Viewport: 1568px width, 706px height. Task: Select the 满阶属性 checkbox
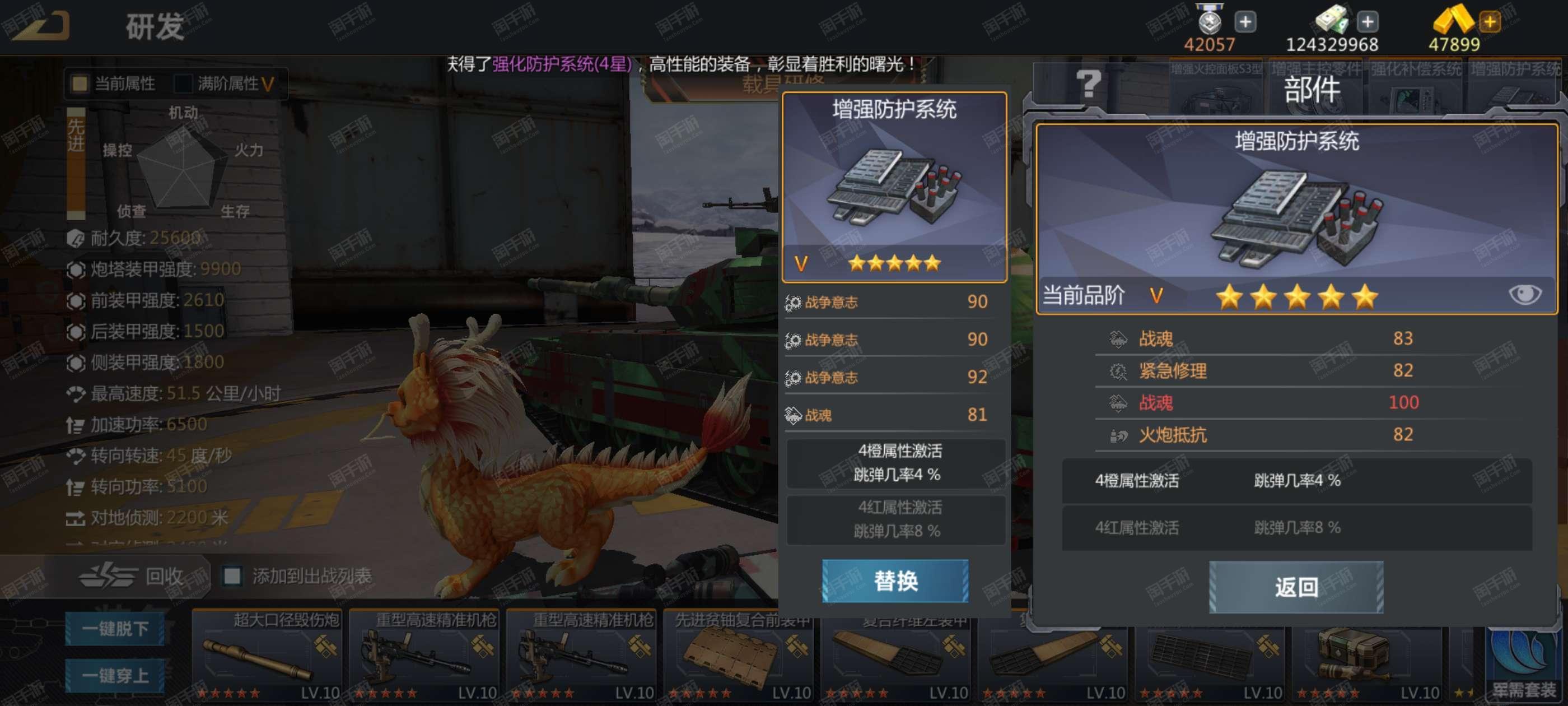click(183, 83)
